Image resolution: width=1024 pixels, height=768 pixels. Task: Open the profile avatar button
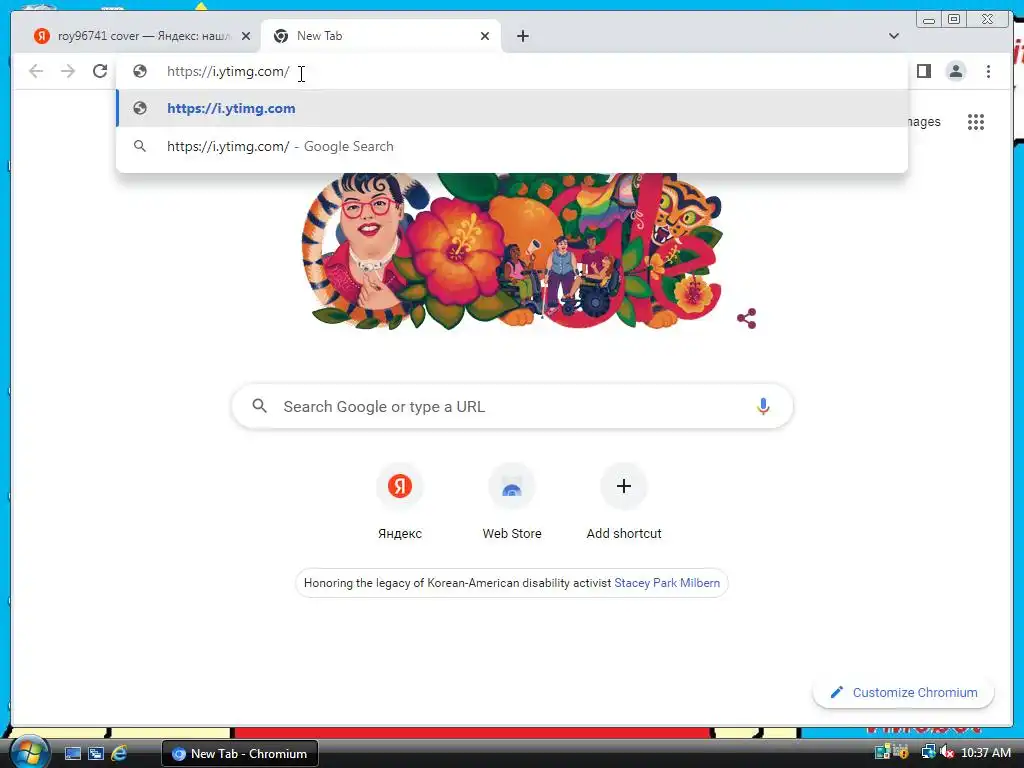(955, 71)
